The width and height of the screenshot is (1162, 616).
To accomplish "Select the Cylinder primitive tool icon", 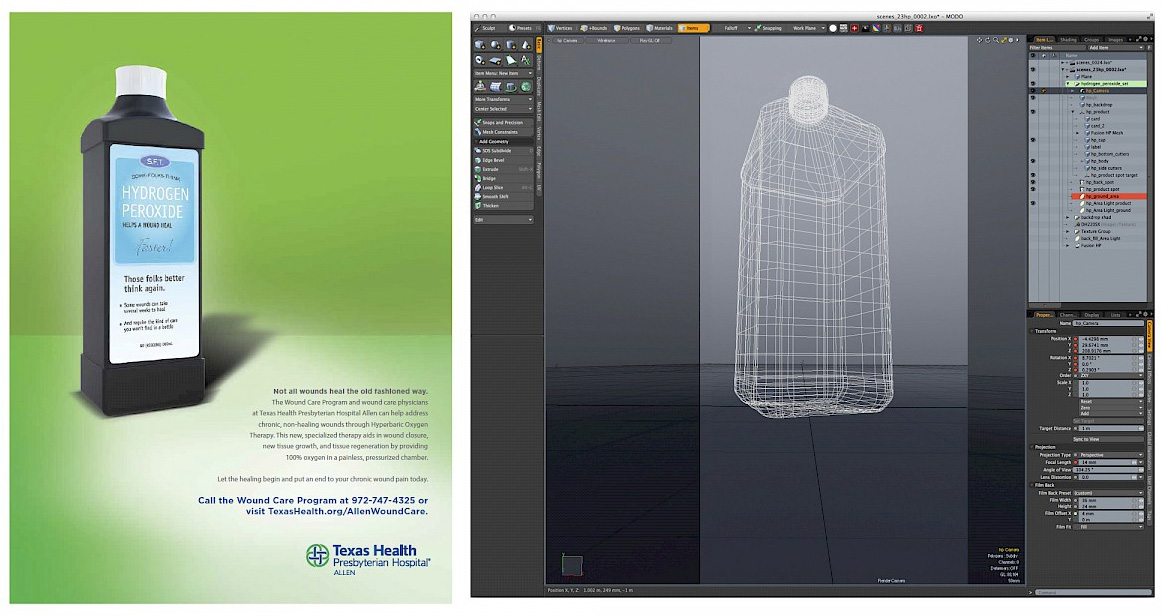I will [511, 44].
